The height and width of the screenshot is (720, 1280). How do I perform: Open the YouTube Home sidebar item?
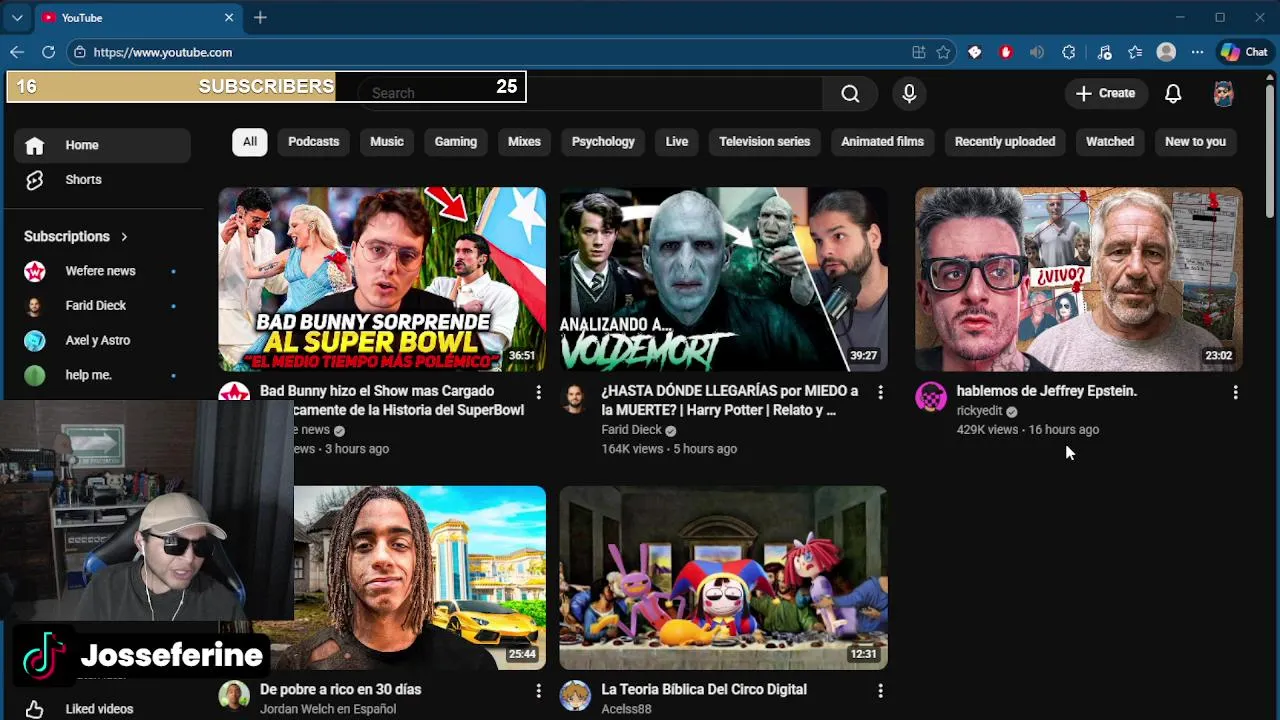coord(102,145)
